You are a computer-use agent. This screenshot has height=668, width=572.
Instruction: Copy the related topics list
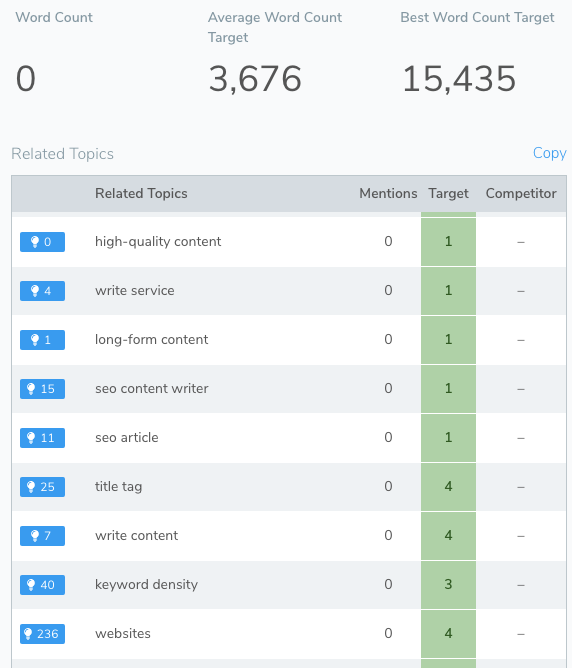click(549, 153)
